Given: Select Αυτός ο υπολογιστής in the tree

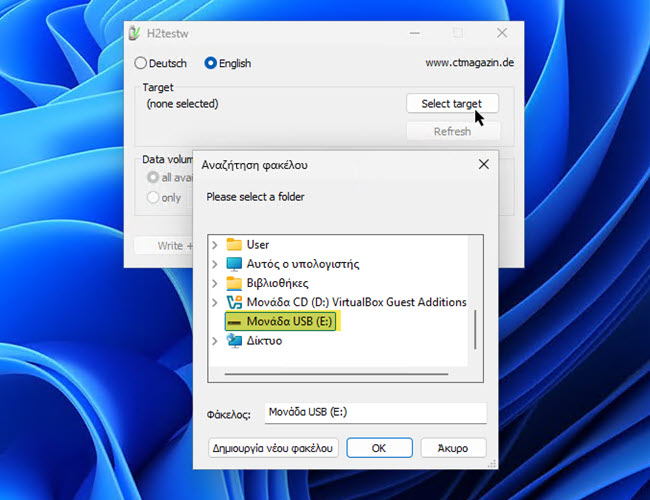Looking at the screenshot, I should [303, 264].
